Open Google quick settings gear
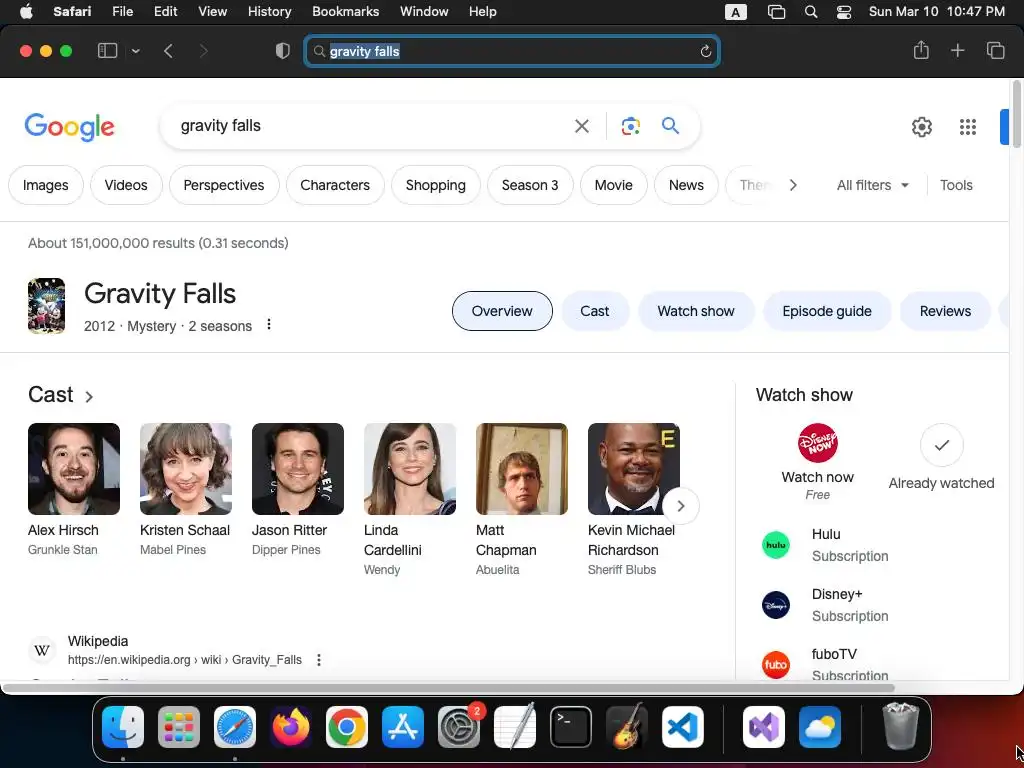1024x768 pixels. 921,127
